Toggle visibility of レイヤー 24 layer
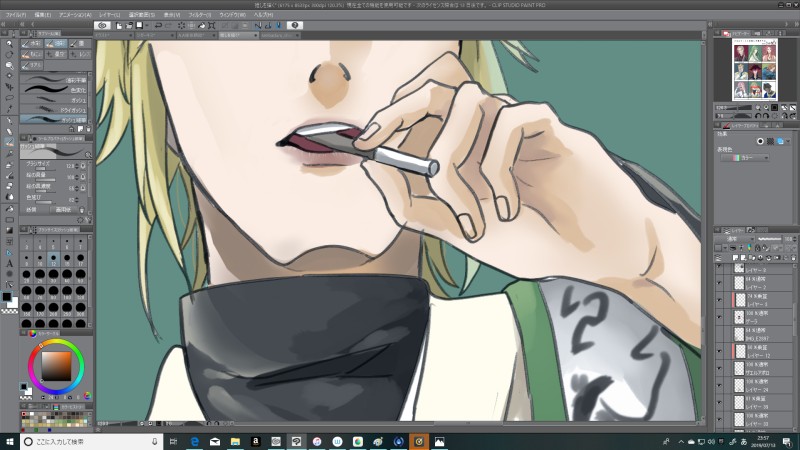This screenshot has width=800, height=450. click(x=719, y=385)
